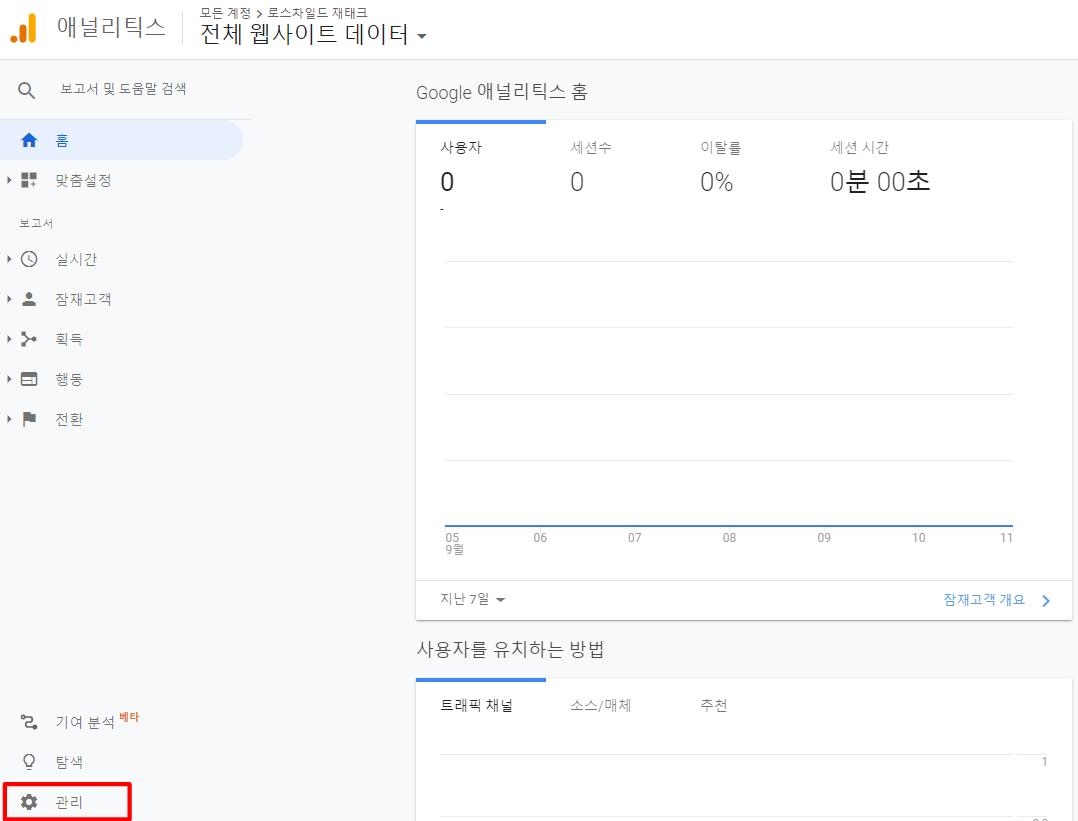The width and height of the screenshot is (1078, 821).
Task: Expand the 잠재고객 section arrow
Action: coord(8,298)
